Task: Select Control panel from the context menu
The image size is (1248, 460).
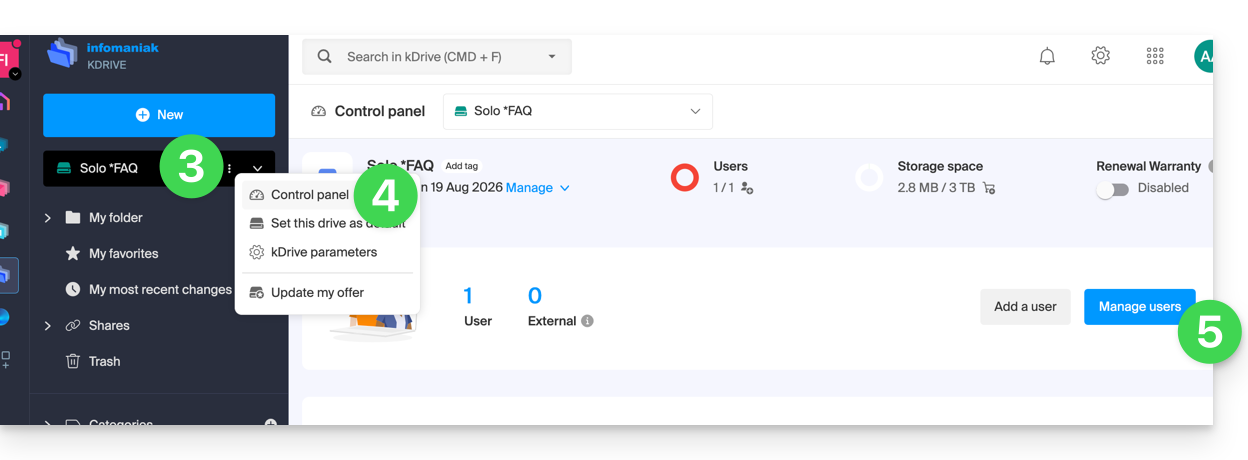Action: point(309,195)
